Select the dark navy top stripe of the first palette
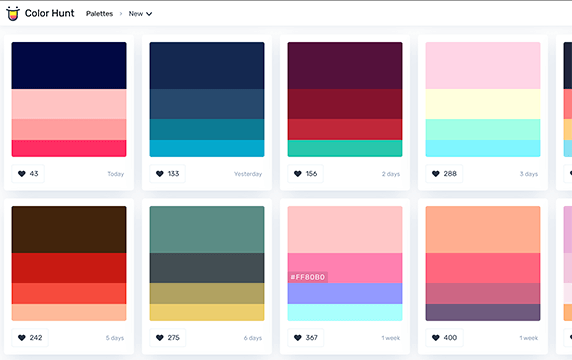Image resolution: width=572 pixels, height=360 pixels. tap(69, 66)
